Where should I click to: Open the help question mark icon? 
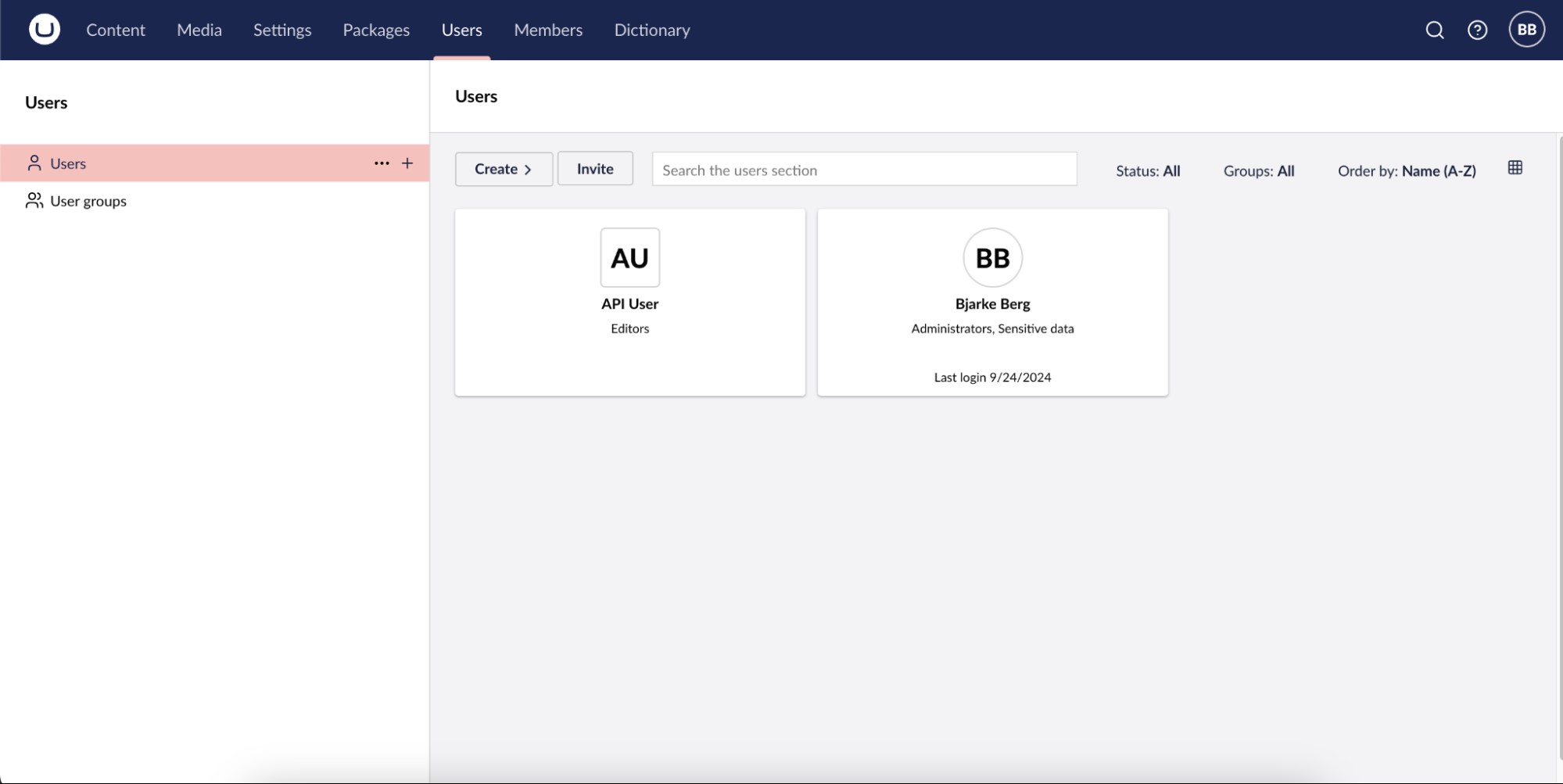(1478, 30)
